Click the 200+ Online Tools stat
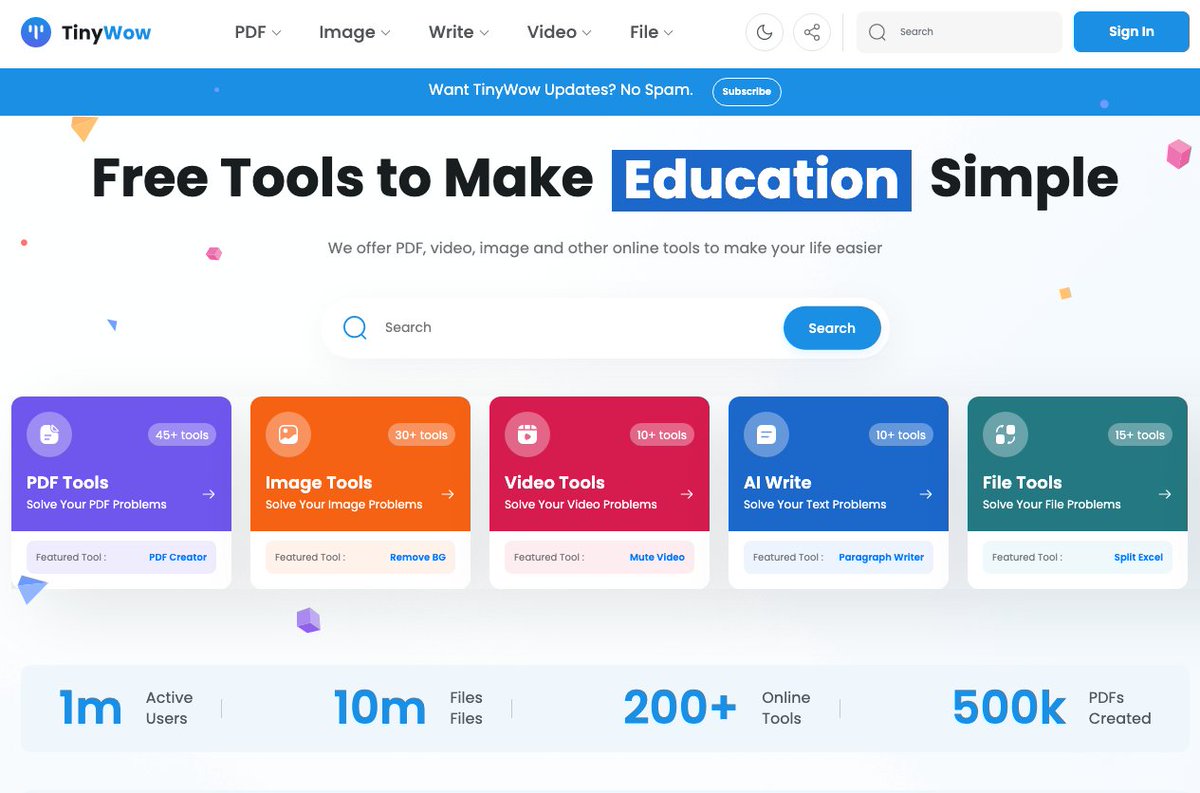 point(718,708)
